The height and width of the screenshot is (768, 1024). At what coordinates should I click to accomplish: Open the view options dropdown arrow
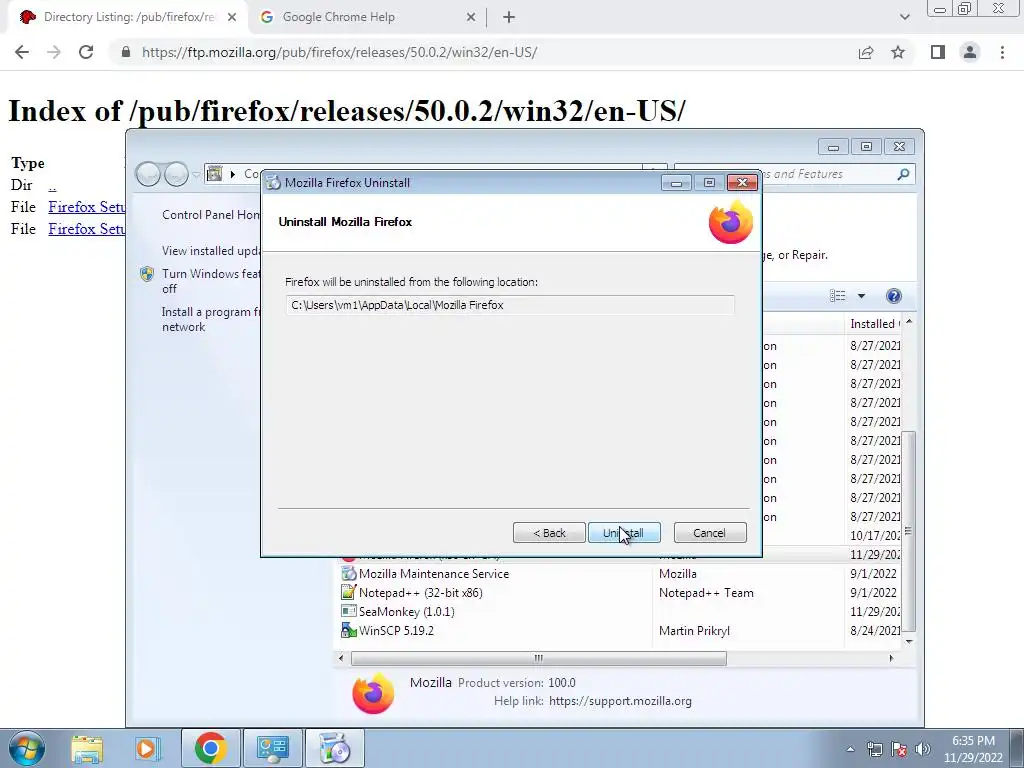(861, 296)
